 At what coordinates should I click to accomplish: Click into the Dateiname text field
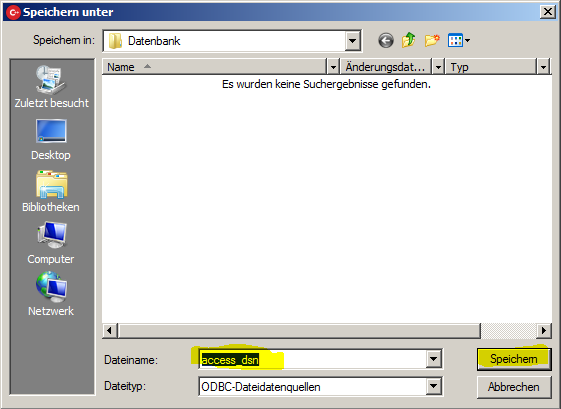click(313, 359)
